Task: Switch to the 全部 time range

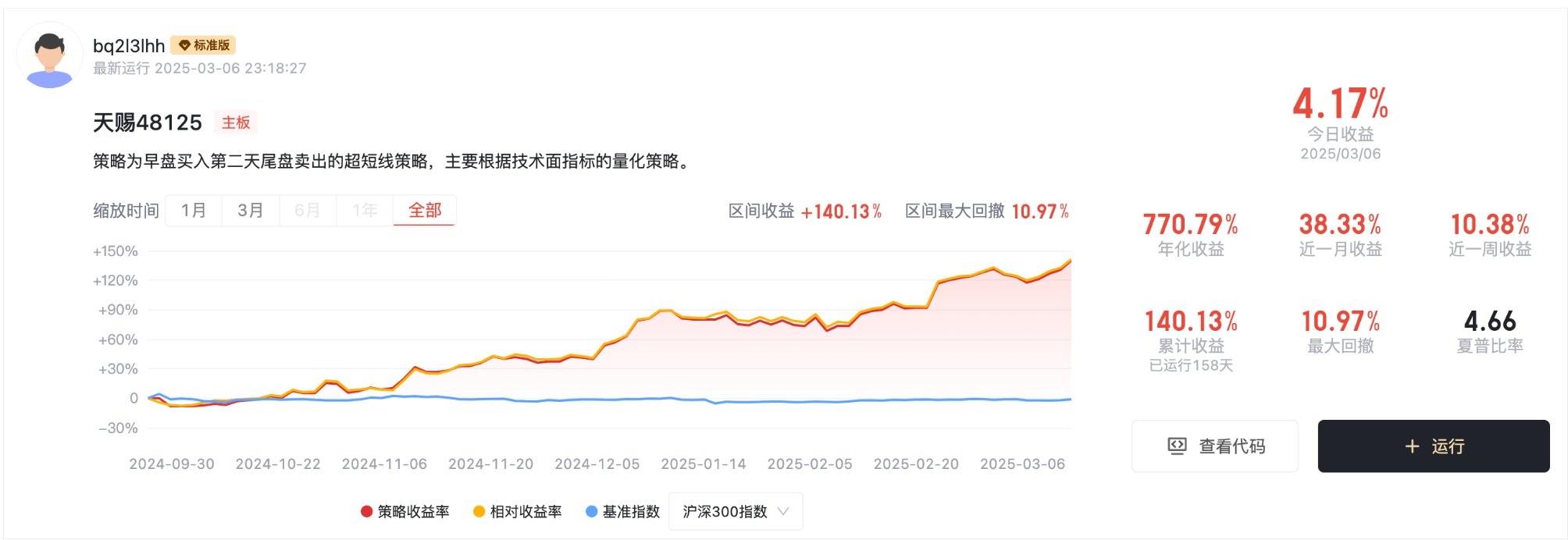Action: click(x=425, y=211)
